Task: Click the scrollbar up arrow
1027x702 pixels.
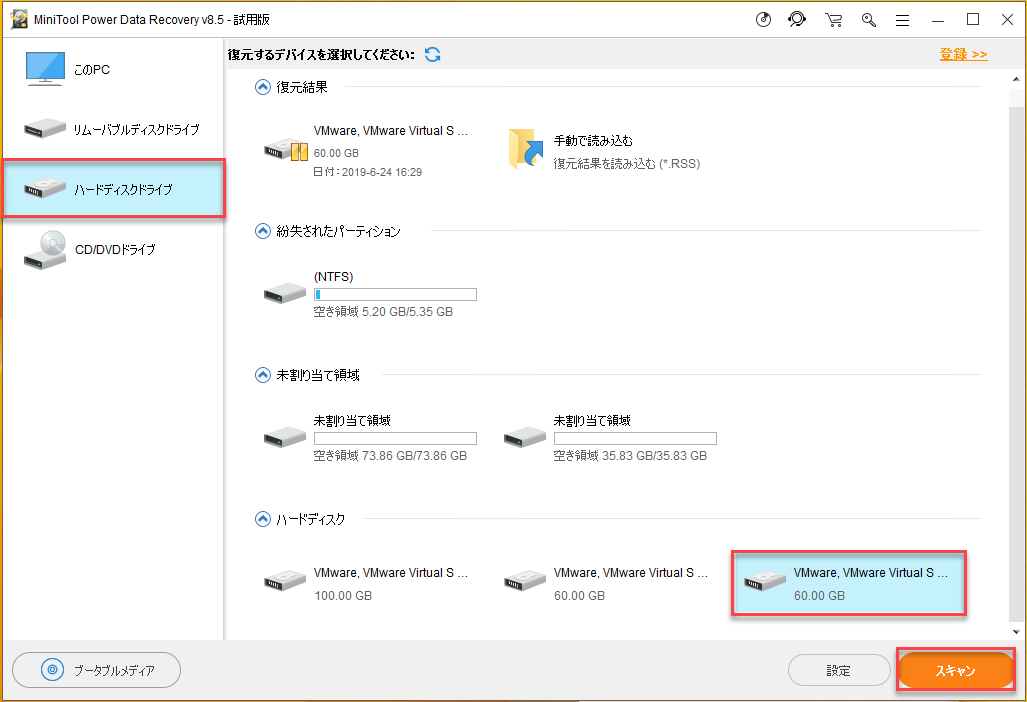Action: pyautogui.click(x=1016, y=79)
